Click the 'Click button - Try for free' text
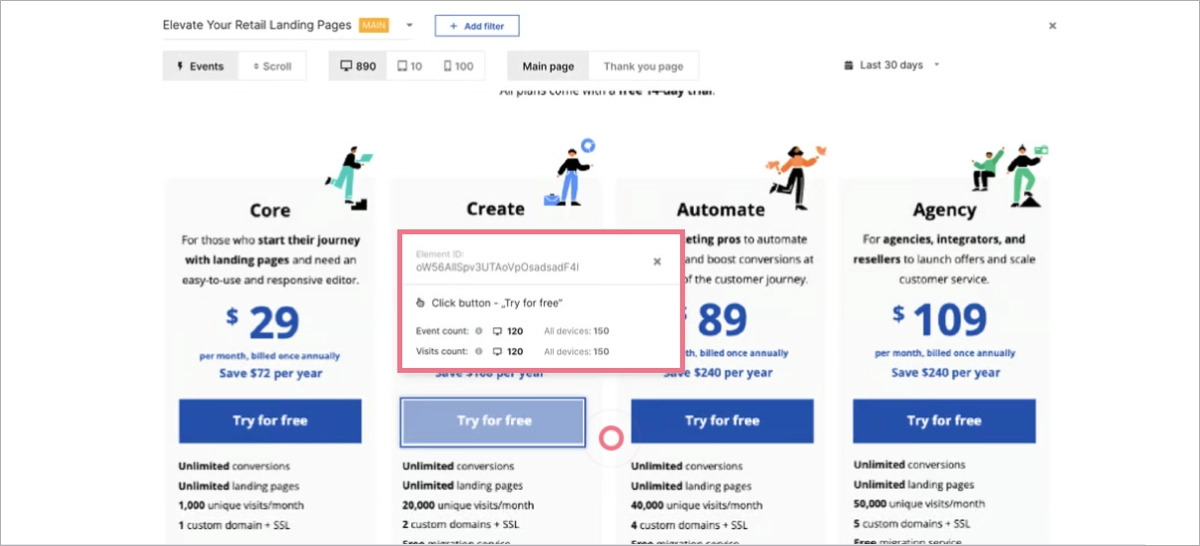Image resolution: width=1200 pixels, height=546 pixels. click(x=497, y=302)
